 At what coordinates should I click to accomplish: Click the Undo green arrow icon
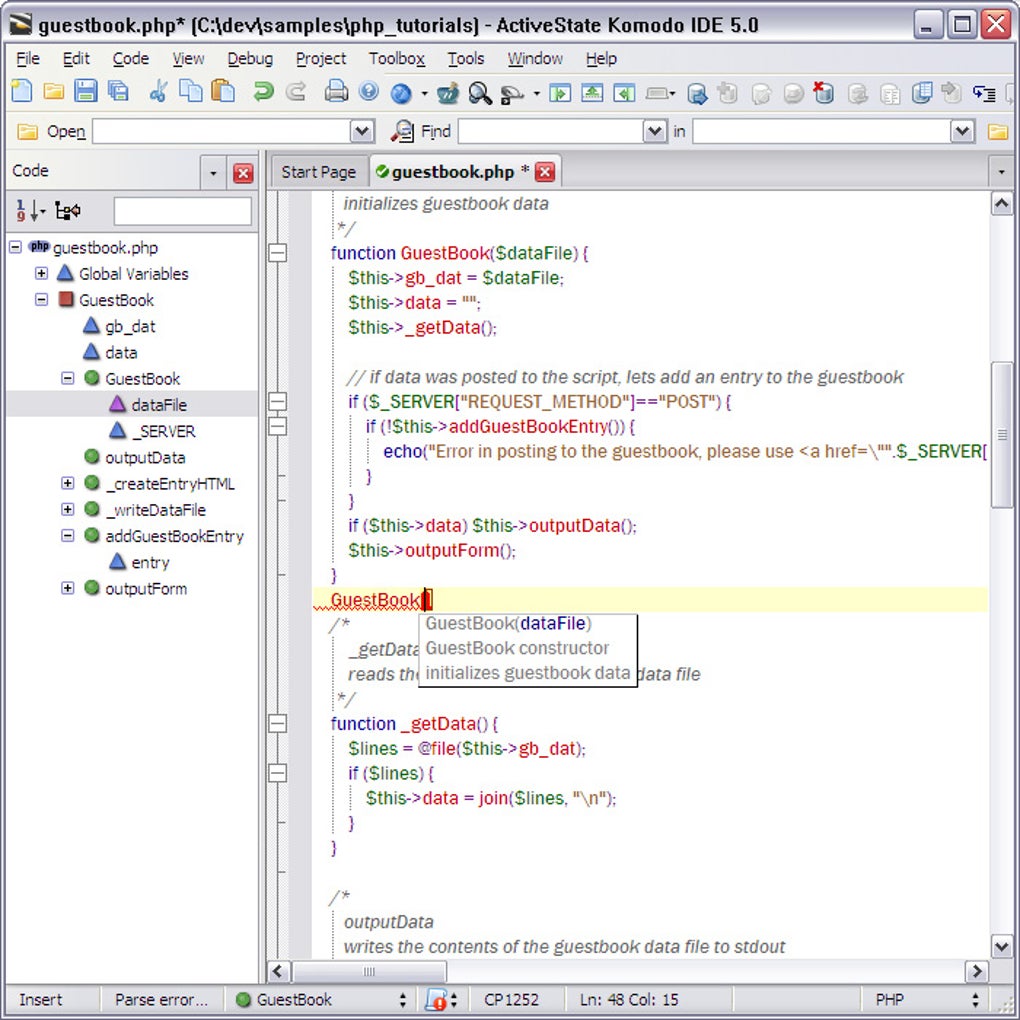point(263,92)
